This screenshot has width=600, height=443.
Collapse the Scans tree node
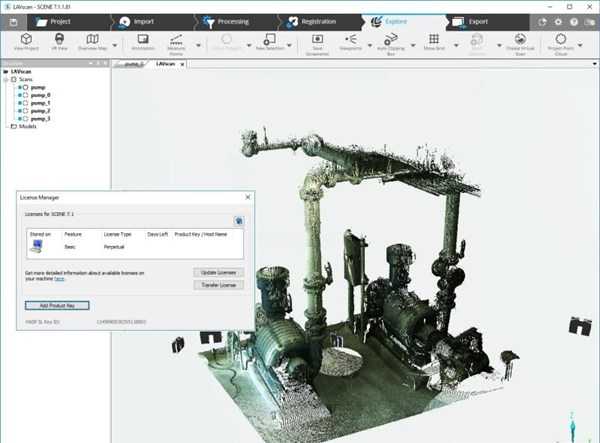5,79
